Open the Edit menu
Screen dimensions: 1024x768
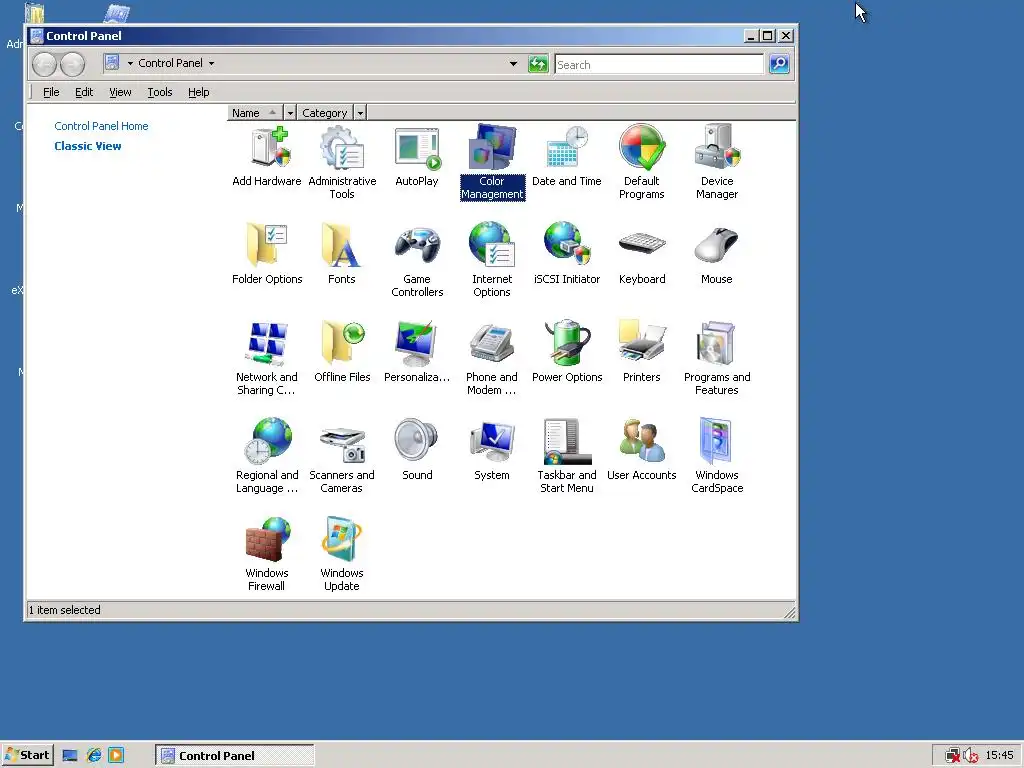(x=84, y=92)
